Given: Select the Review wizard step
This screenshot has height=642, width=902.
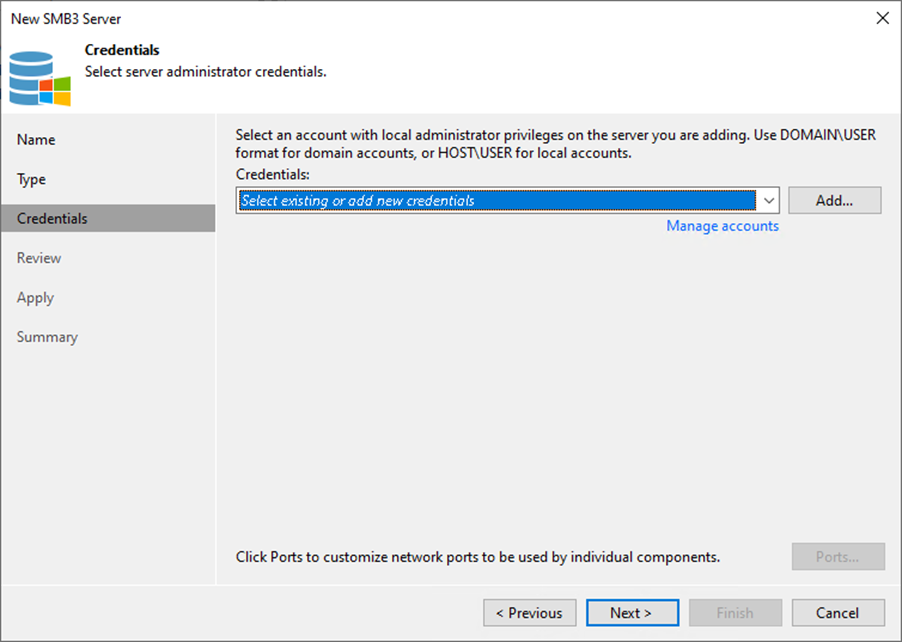Looking at the screenshot, I should click(39, 258).
